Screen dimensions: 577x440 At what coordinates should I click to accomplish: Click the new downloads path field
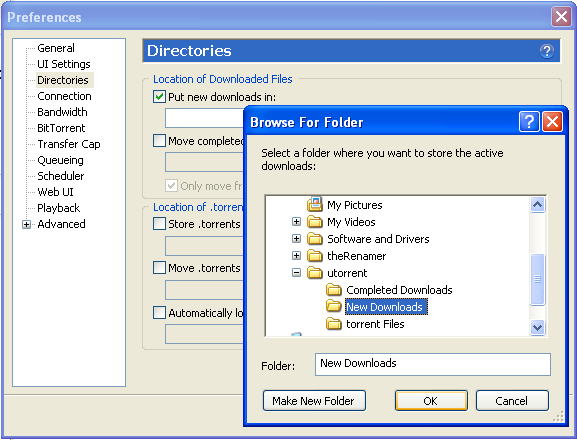click(x=204, y=118)
